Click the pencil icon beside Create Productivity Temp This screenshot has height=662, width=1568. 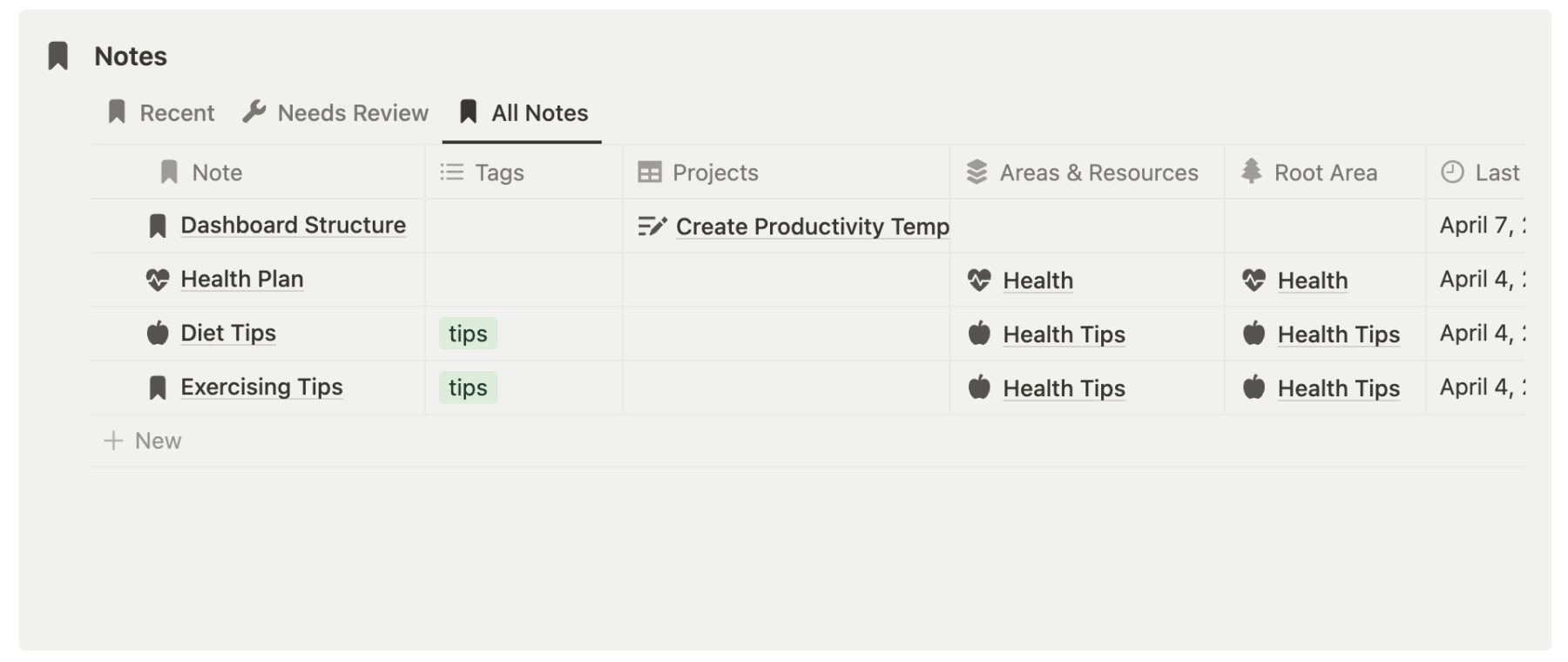coord(652,226)
